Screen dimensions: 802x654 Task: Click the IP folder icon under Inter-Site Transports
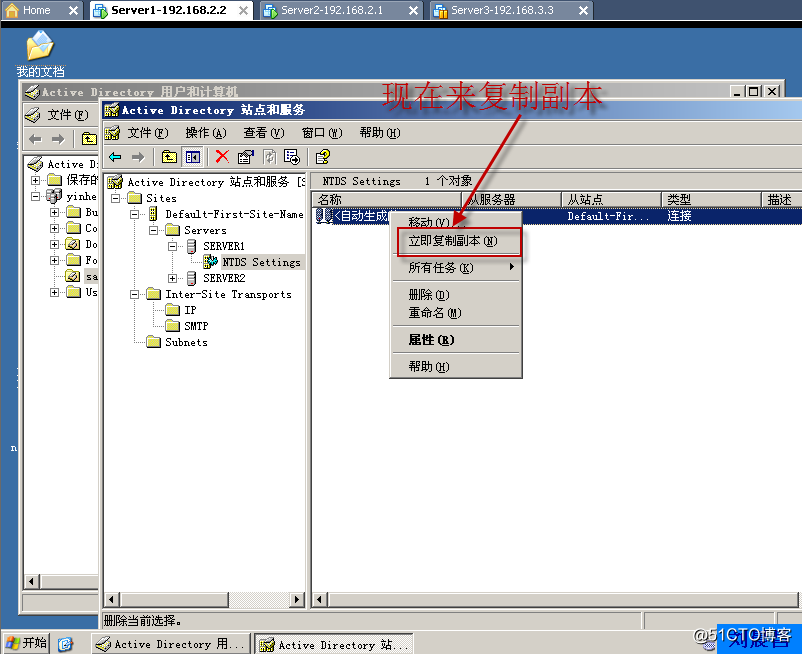[x=172, y=310]
